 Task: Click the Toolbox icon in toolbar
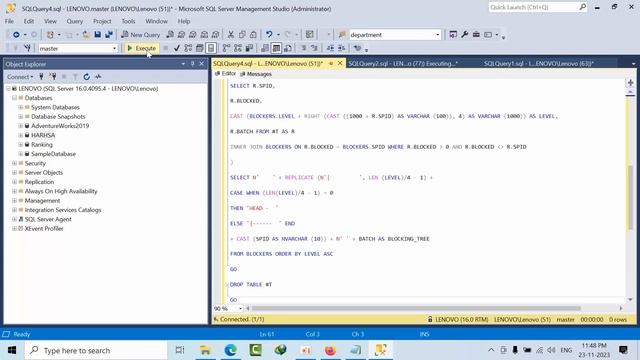click(x=476, y=35)
